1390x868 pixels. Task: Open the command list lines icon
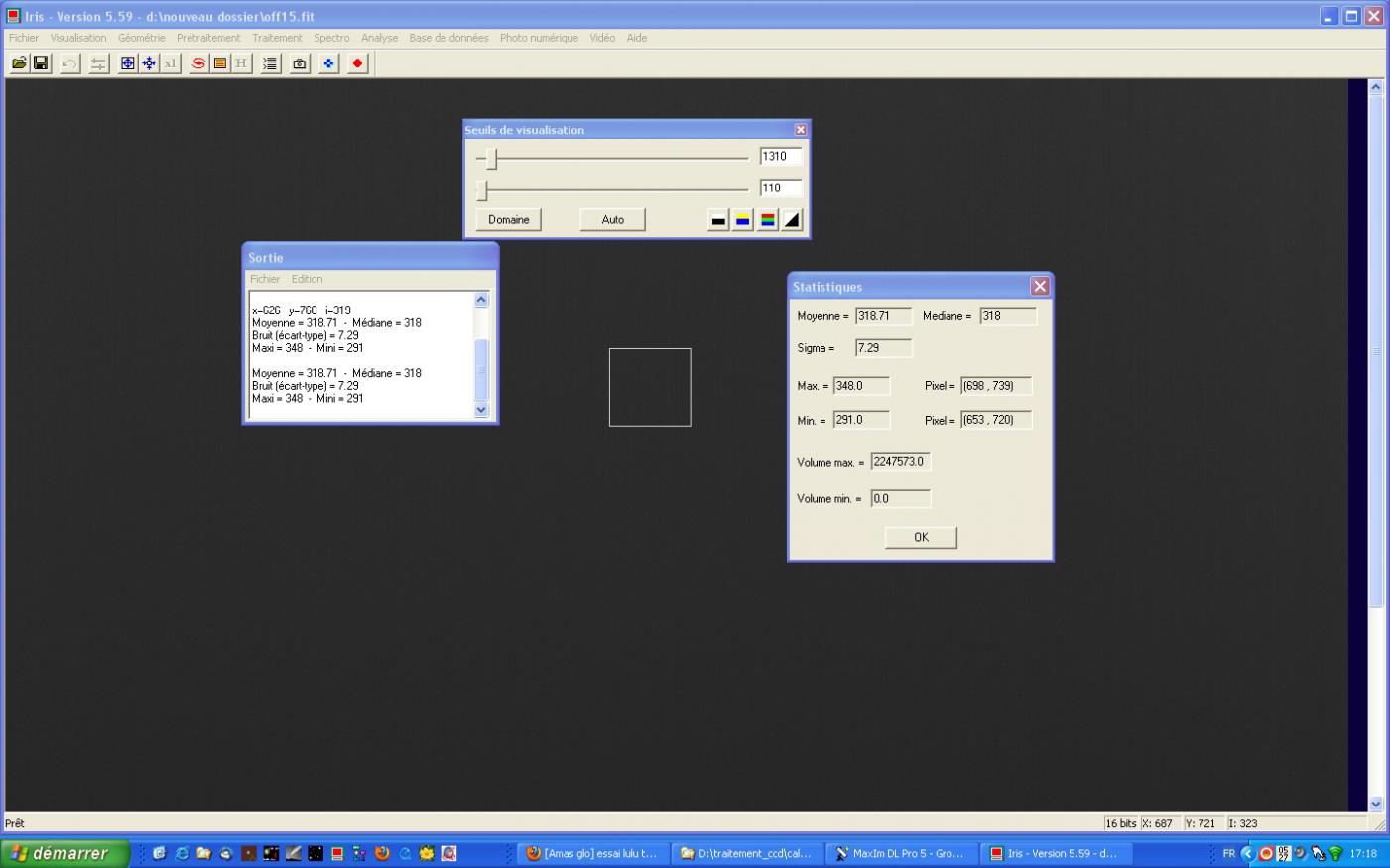270,63
